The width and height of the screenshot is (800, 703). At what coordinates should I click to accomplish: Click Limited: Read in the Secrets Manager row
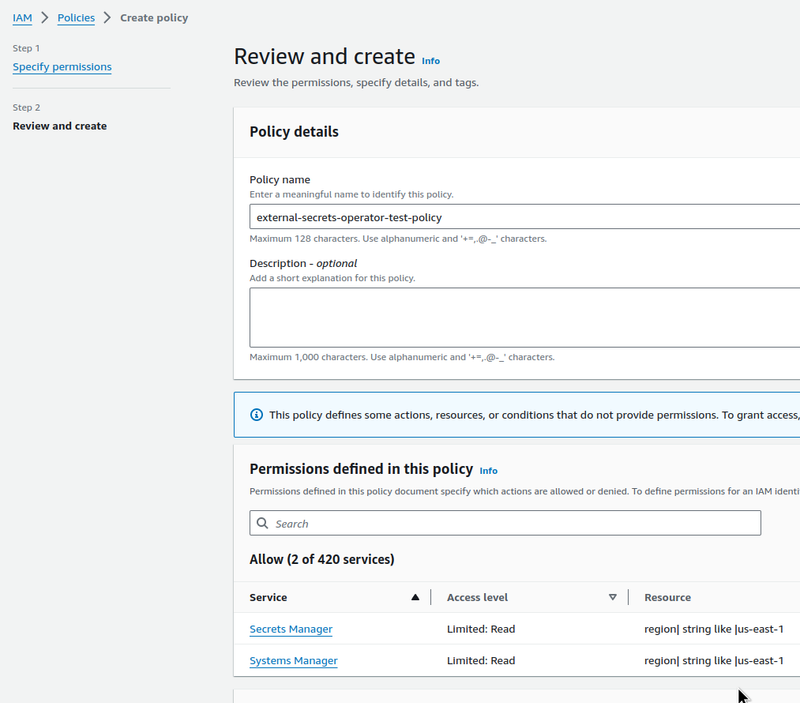481,629
